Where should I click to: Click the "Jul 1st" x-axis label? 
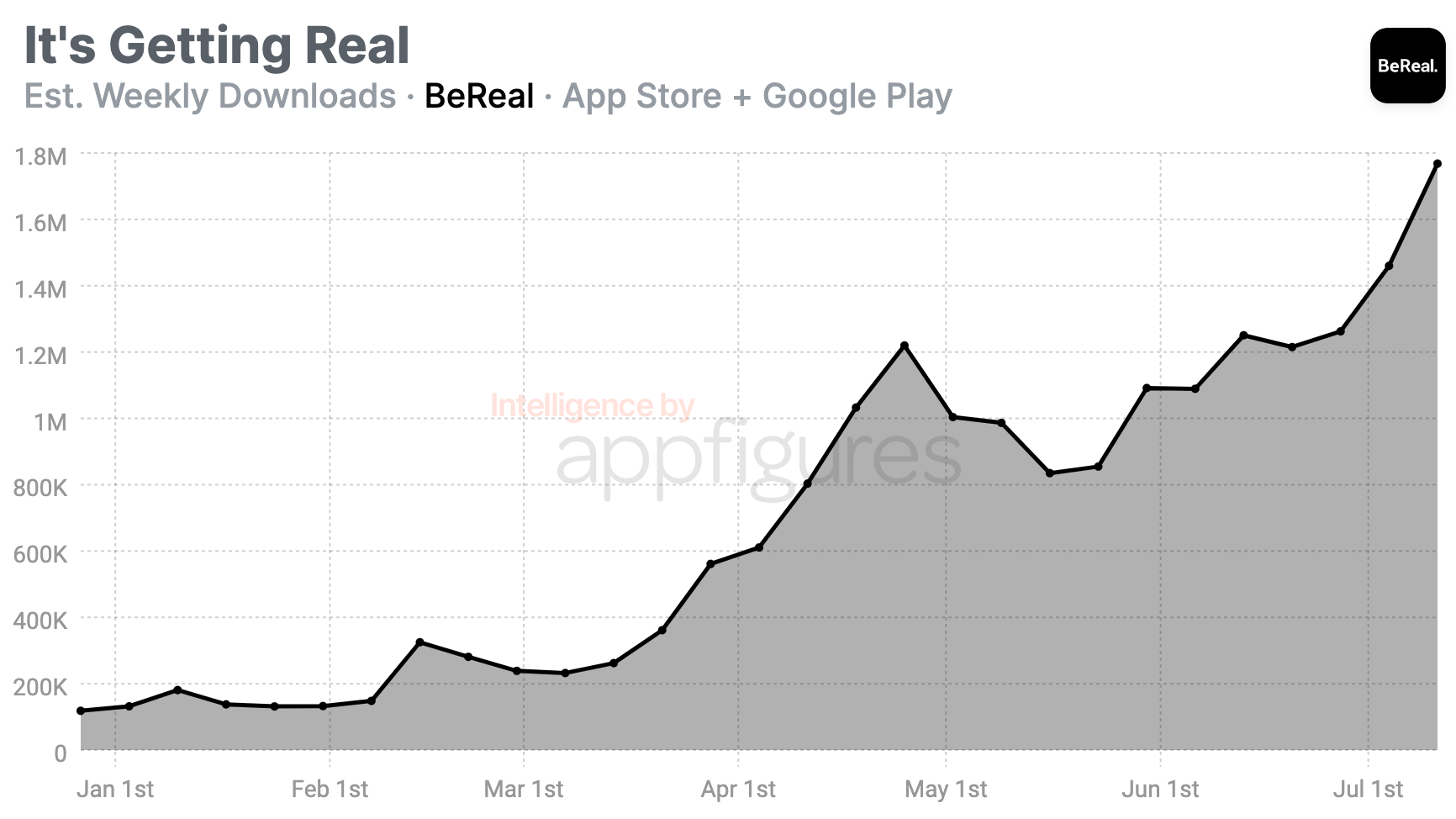[x=1369, y=790]
